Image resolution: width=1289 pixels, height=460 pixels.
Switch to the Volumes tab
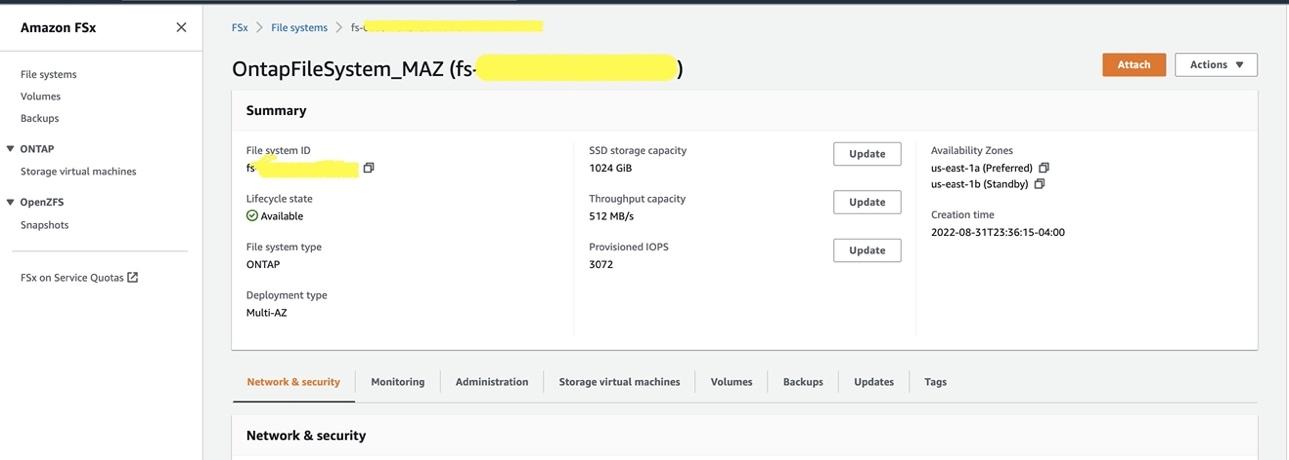point(731,382)
